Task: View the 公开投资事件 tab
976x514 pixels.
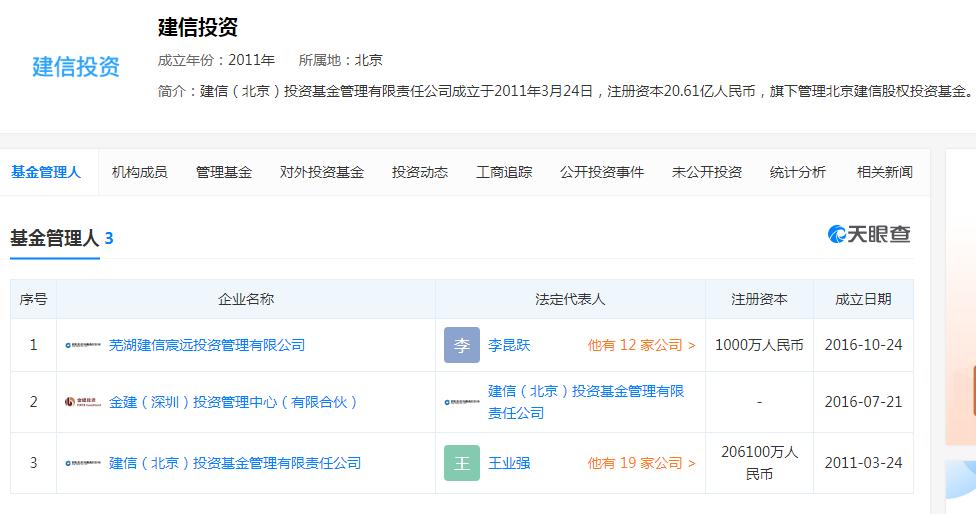Action: pos(601,172)
